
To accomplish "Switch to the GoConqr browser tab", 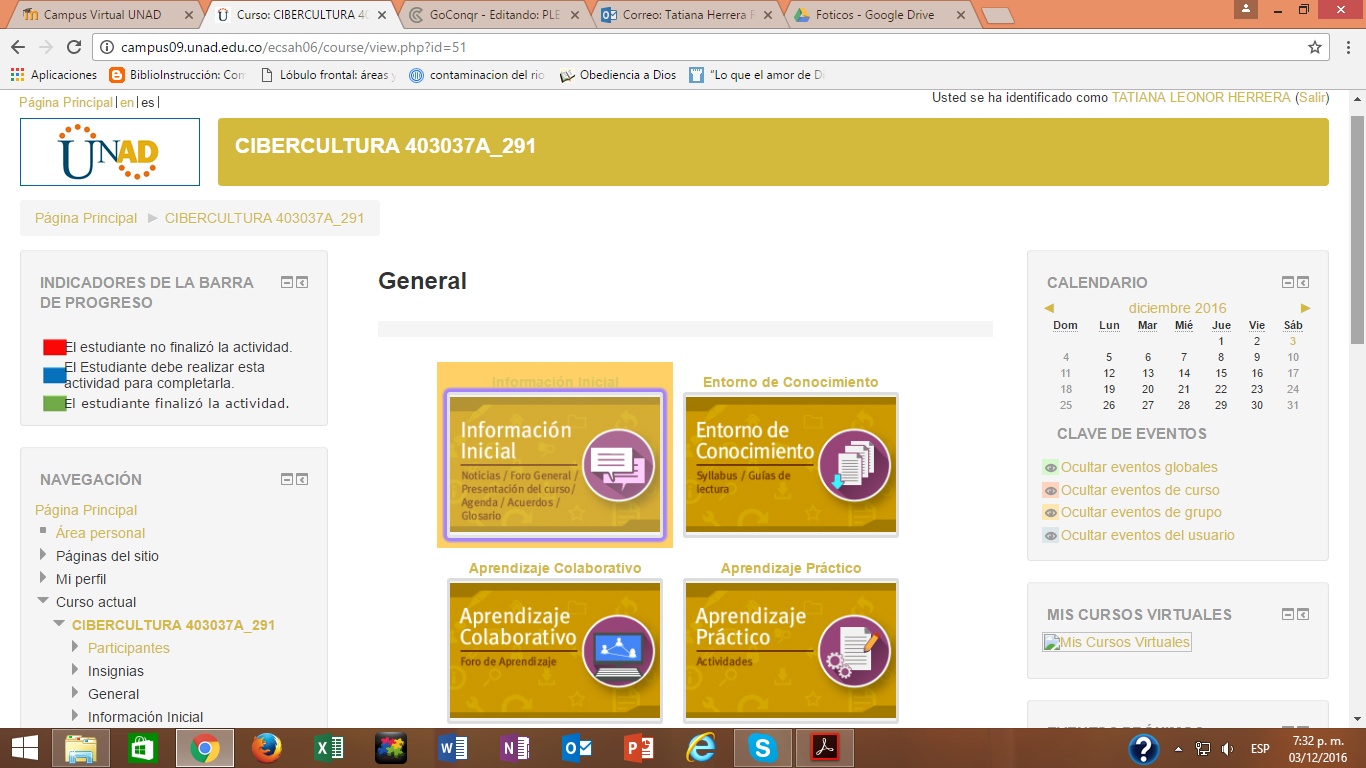I will (x=496, y=15).
